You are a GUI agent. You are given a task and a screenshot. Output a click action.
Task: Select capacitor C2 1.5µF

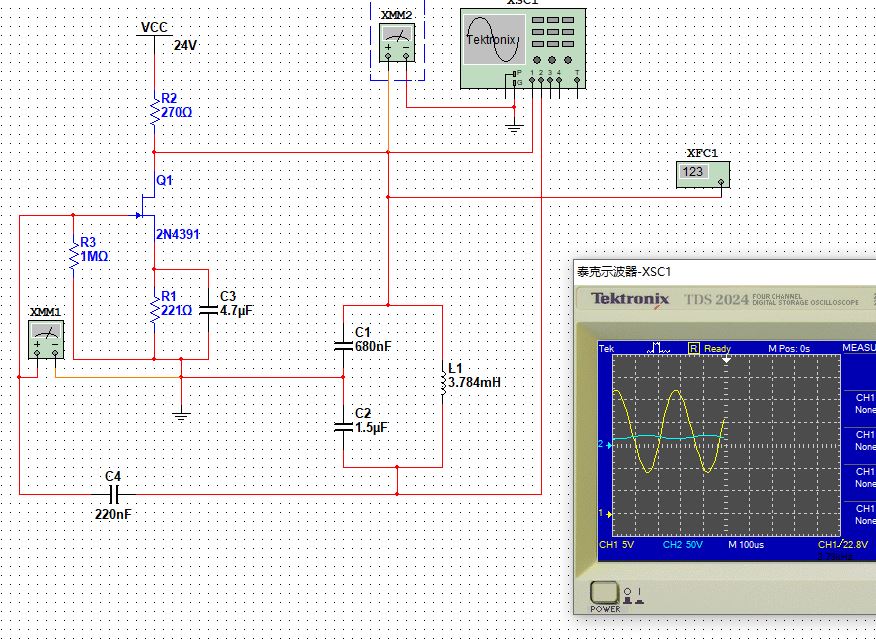[344, 426]
